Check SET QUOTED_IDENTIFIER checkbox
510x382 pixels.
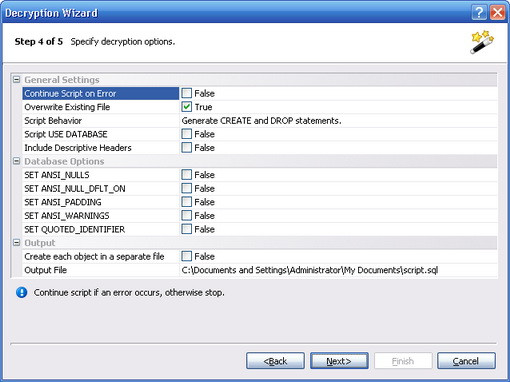(x=187, y=229)
